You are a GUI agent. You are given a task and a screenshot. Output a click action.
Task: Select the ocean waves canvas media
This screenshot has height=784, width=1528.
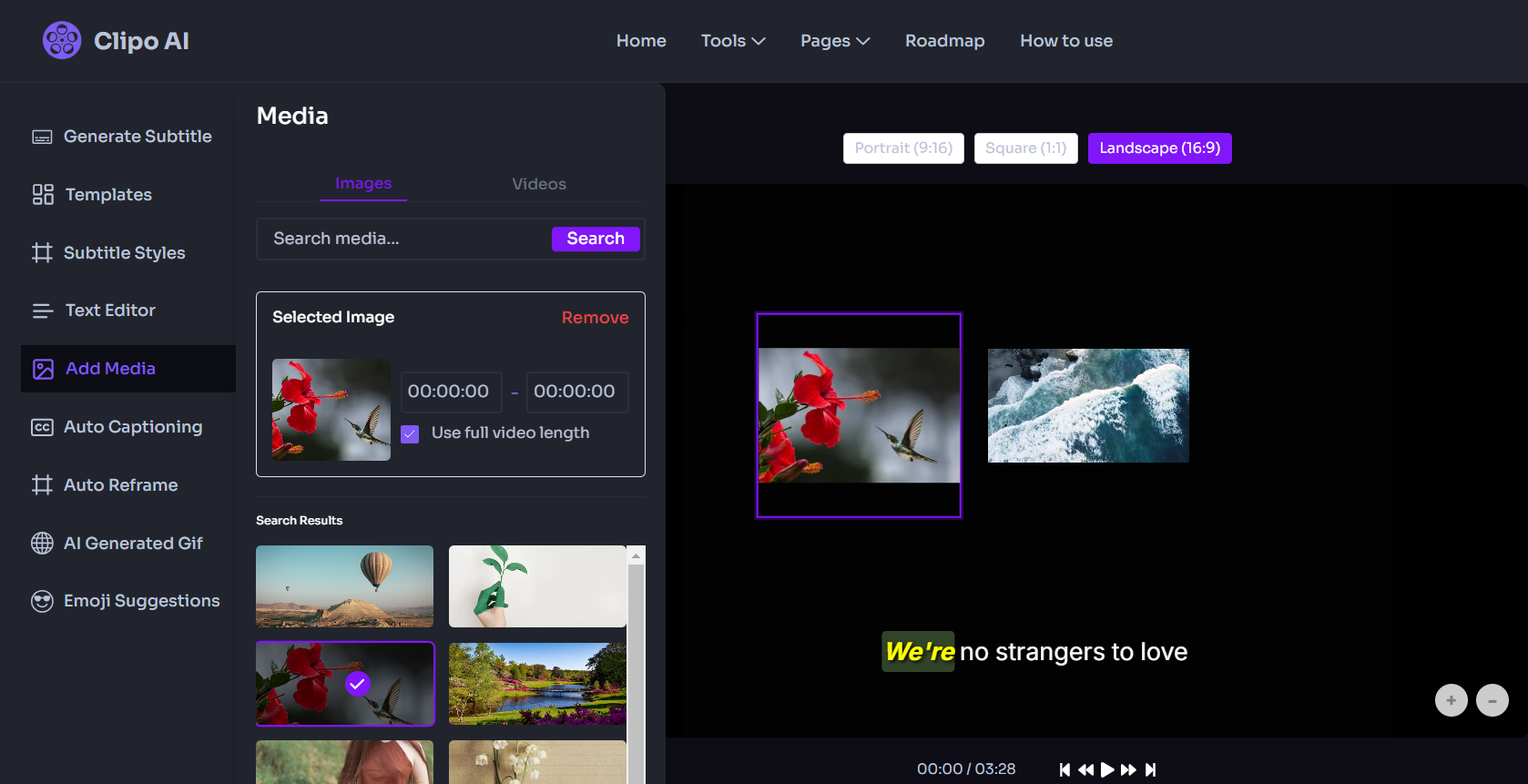pyautogui.click(x=1088, y=405)
